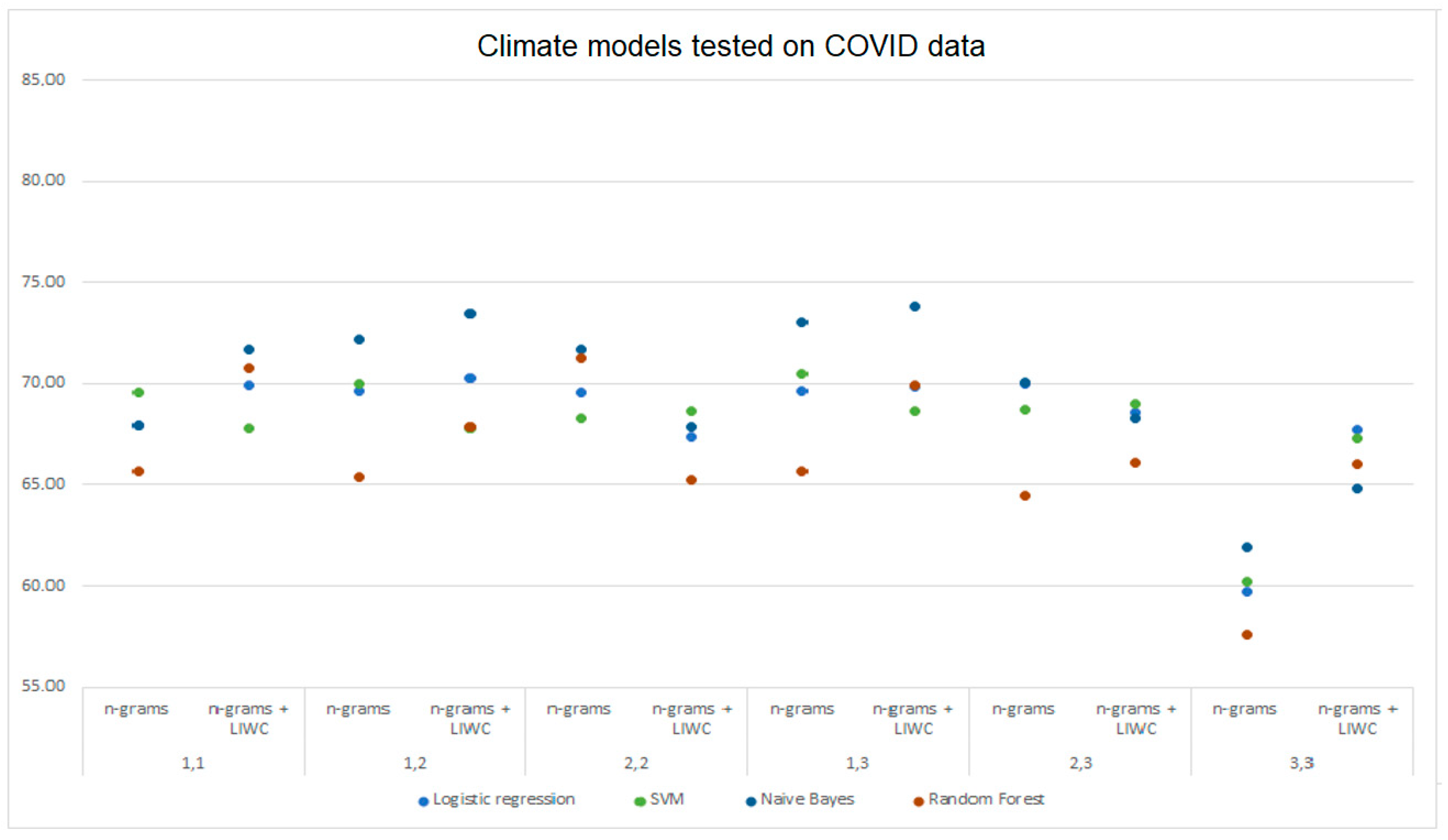The width and height of the screenshot is (1448, 840).
Task: Click the green SVM legend marker
Action: pos(640,802)
